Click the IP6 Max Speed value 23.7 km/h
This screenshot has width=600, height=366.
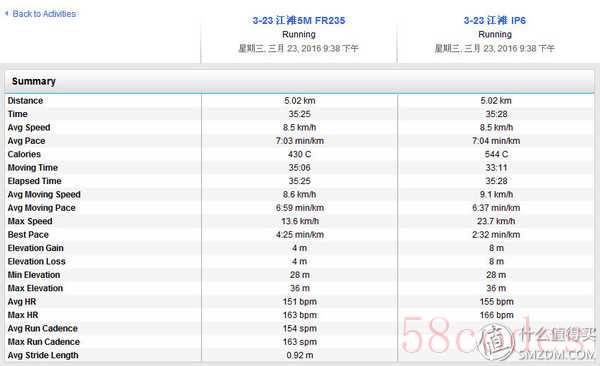click(x=496, y=221)
